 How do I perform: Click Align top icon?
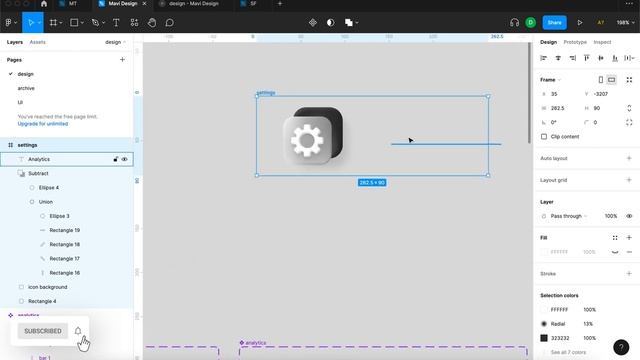[587, 58]
